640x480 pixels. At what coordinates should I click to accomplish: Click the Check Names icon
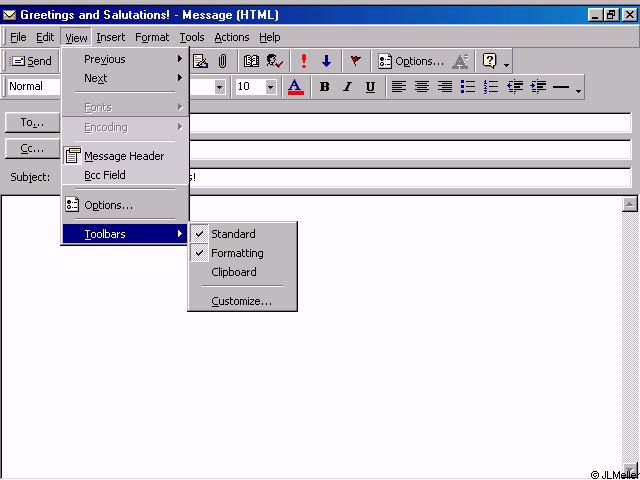tap(275, 61)
